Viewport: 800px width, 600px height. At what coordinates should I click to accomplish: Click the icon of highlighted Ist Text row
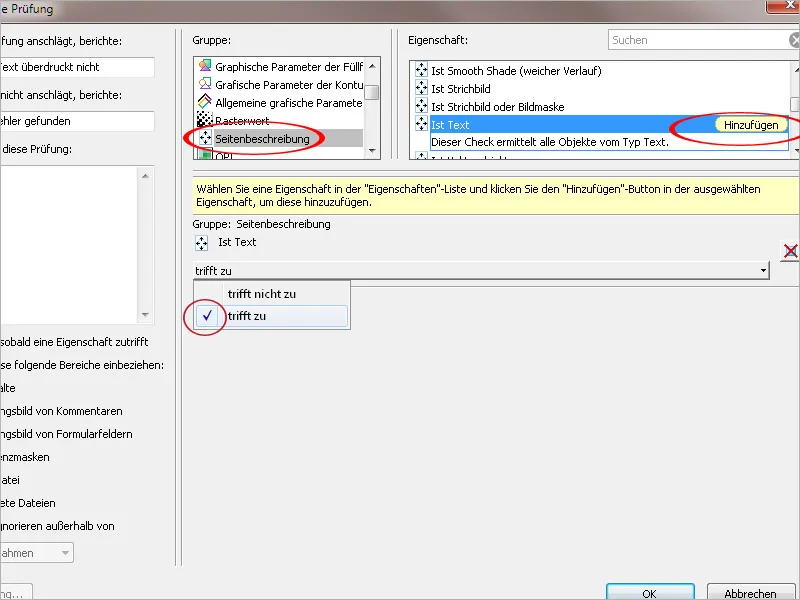point(421,124)
